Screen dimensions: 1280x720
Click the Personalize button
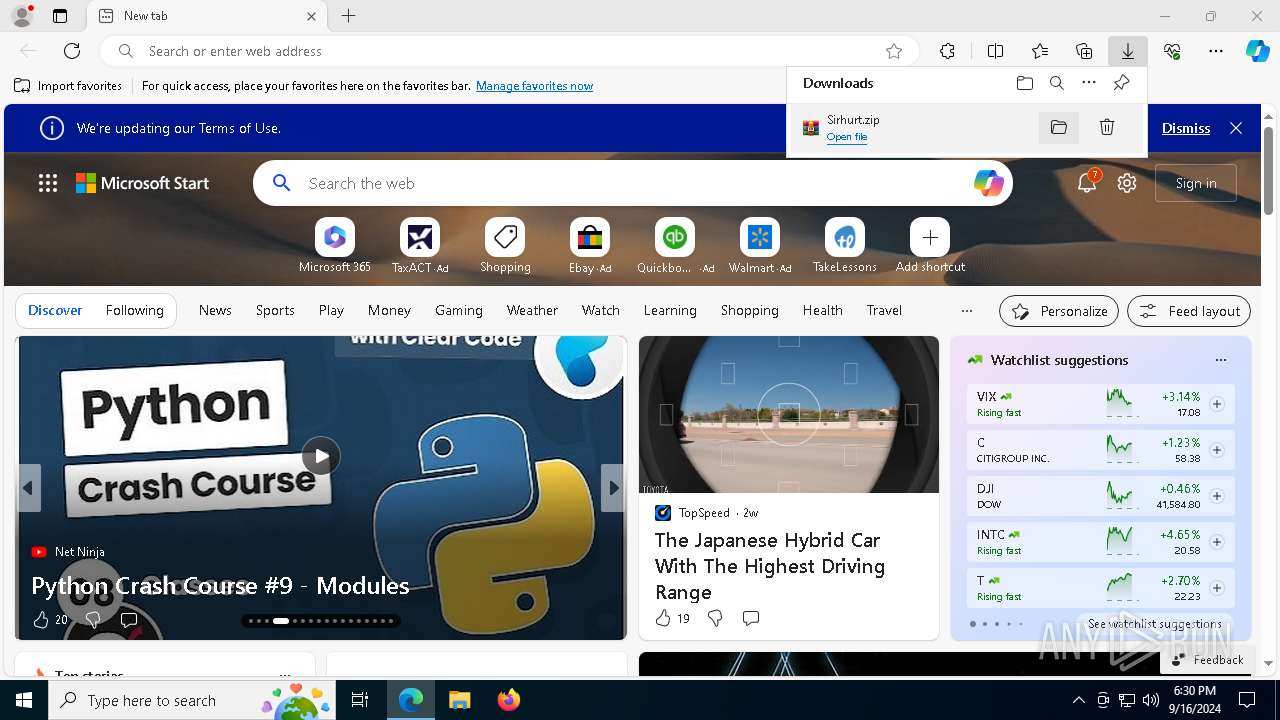[1059, 311]
